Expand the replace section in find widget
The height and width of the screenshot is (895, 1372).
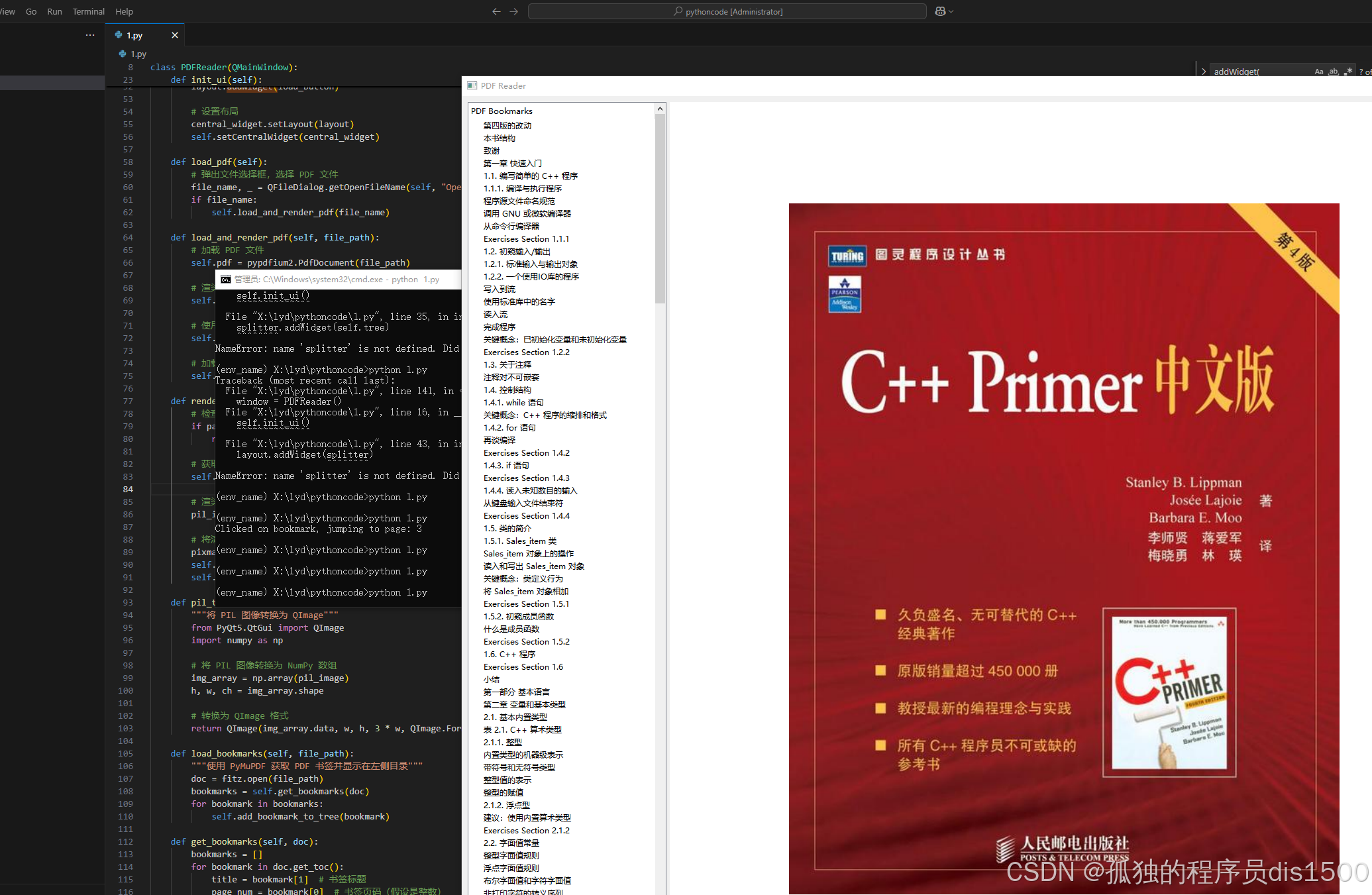1204,70
